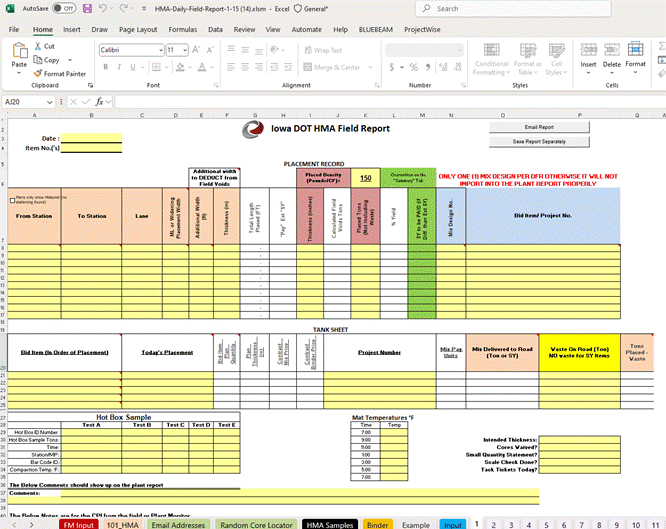
Task: Click the Save Report Separately button
Action: point(539,141)
